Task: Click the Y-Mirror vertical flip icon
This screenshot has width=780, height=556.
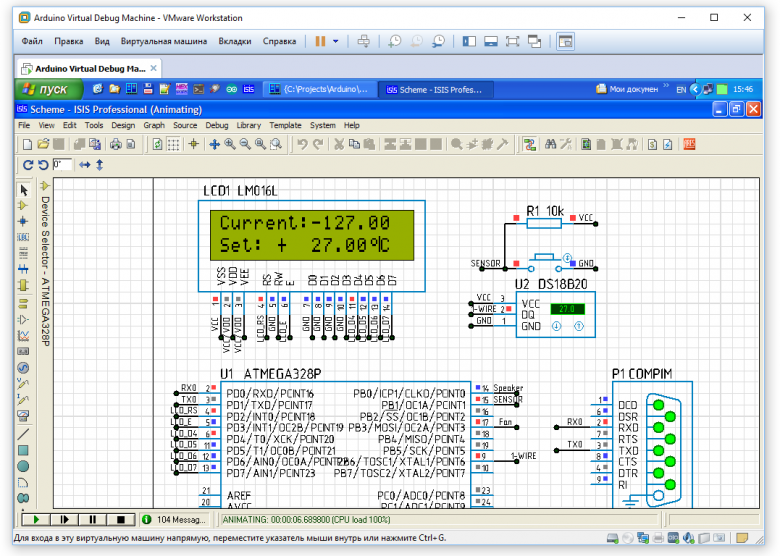Action: [x=99, y=165]
